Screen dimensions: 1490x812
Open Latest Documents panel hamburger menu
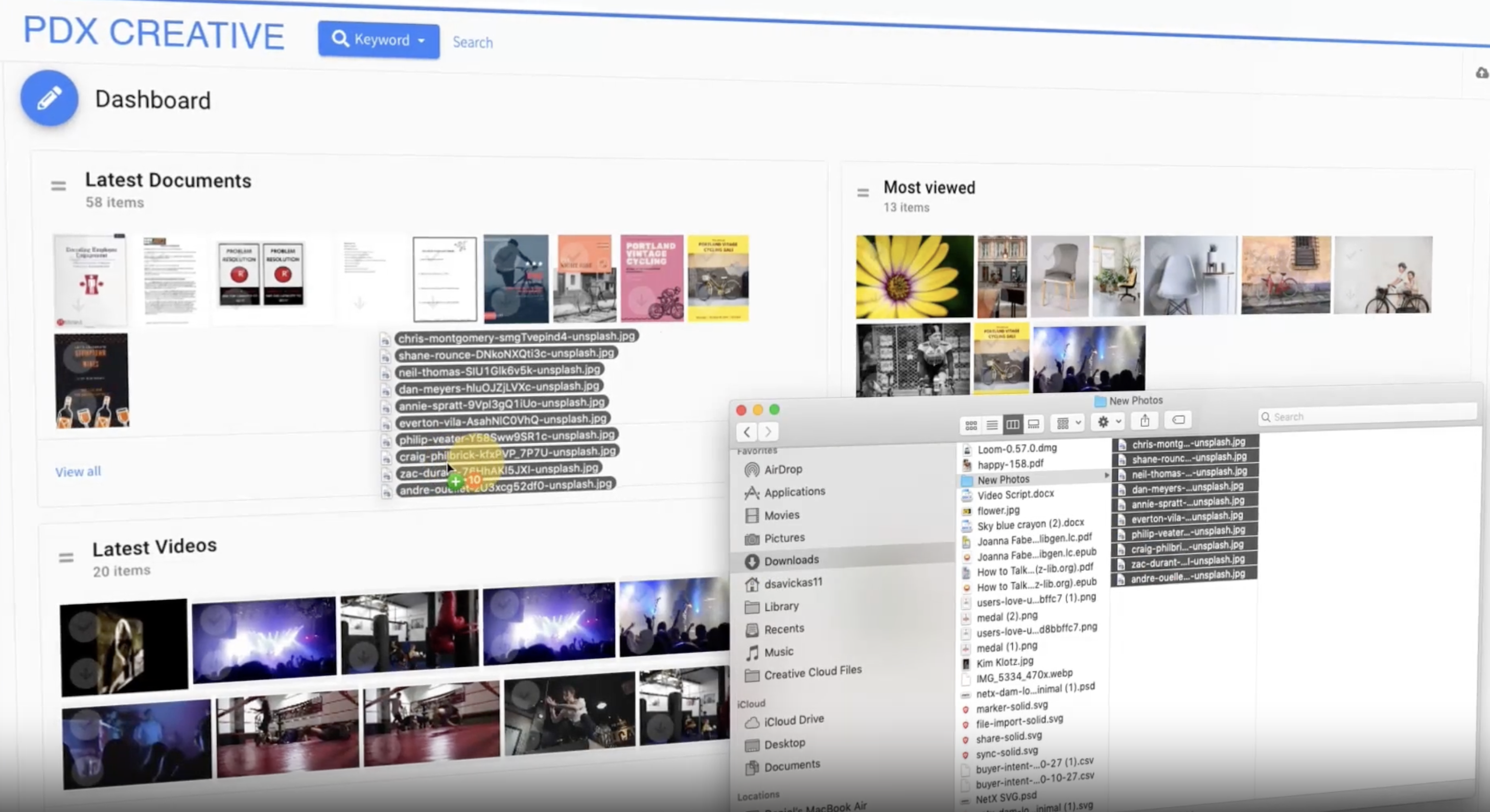point(58,186)
